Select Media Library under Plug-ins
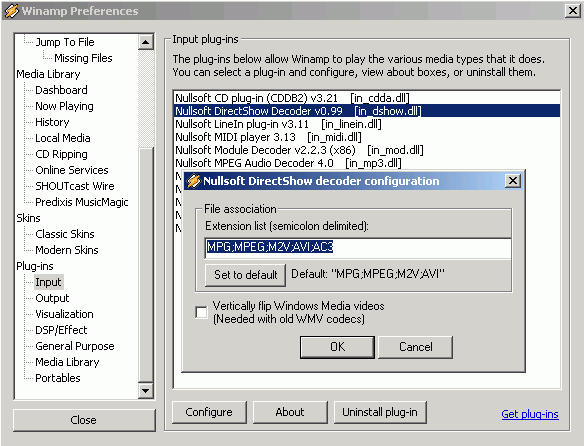 67,363
